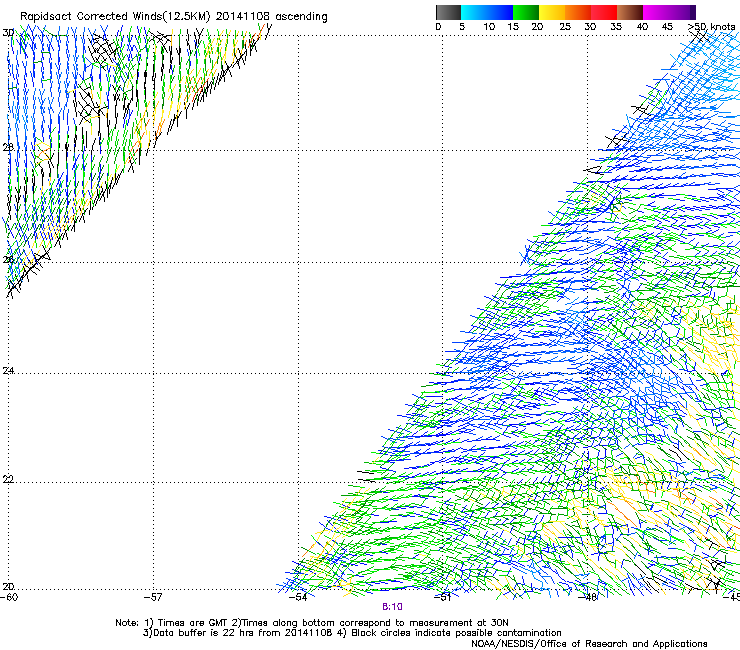
Task: Click the colorbar tick label '0'
Action: 438,27
